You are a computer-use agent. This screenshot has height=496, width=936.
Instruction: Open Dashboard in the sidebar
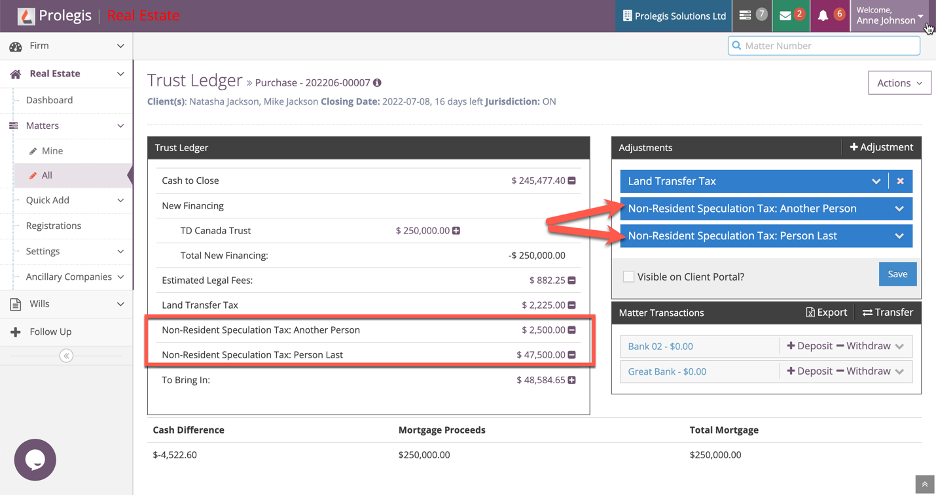coord(49,100)
